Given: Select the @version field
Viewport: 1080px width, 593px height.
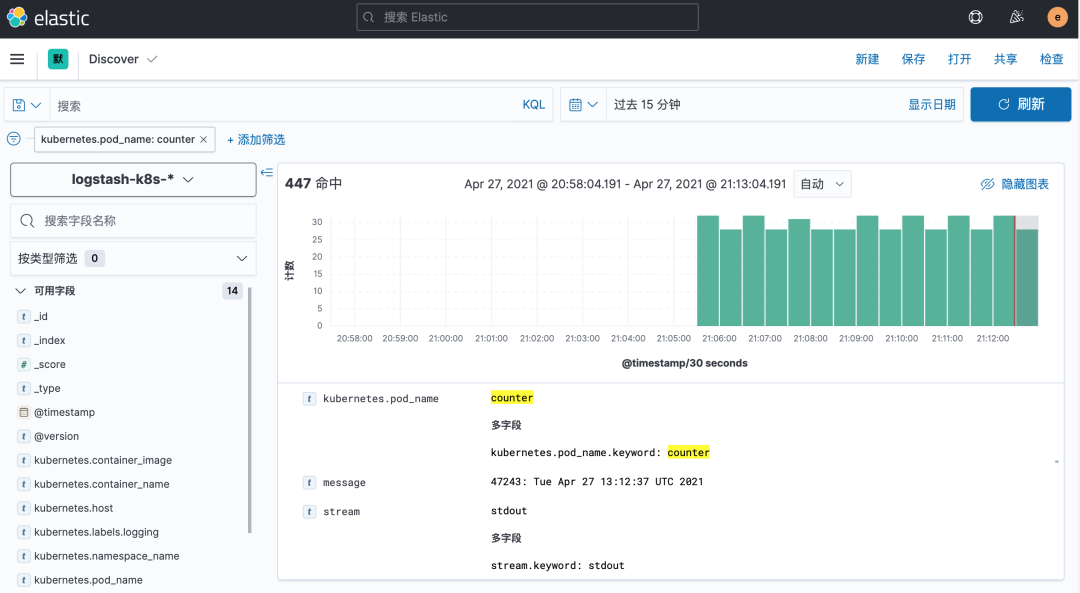Looking at the screenshot, I should pos(56,437).
